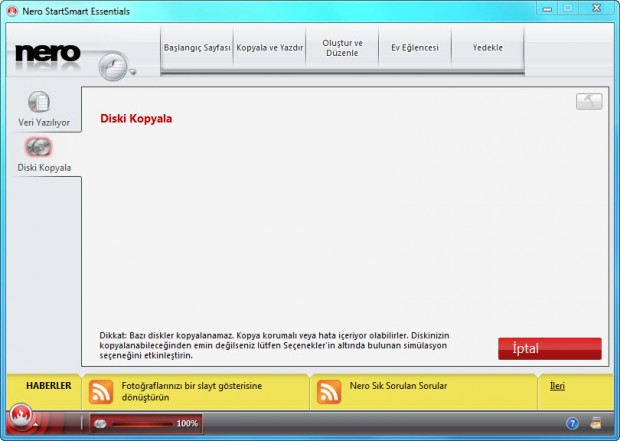Click the disc icon in progress bar

pyautogui.click(x=100, y=424)
